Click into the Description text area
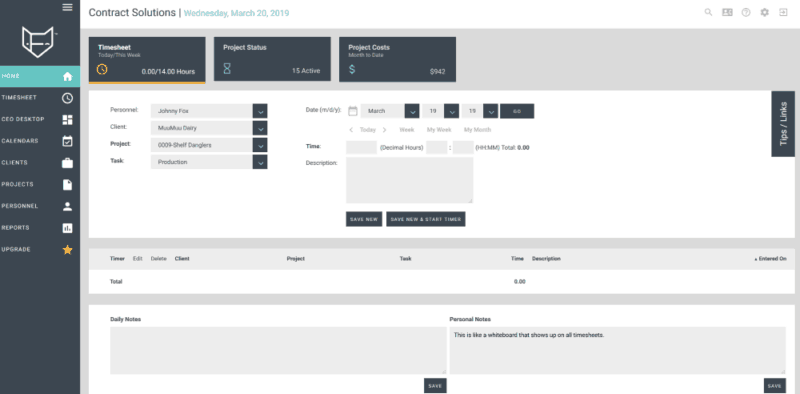Viewport: 800px width, 394px height. (x=409, y=180)
